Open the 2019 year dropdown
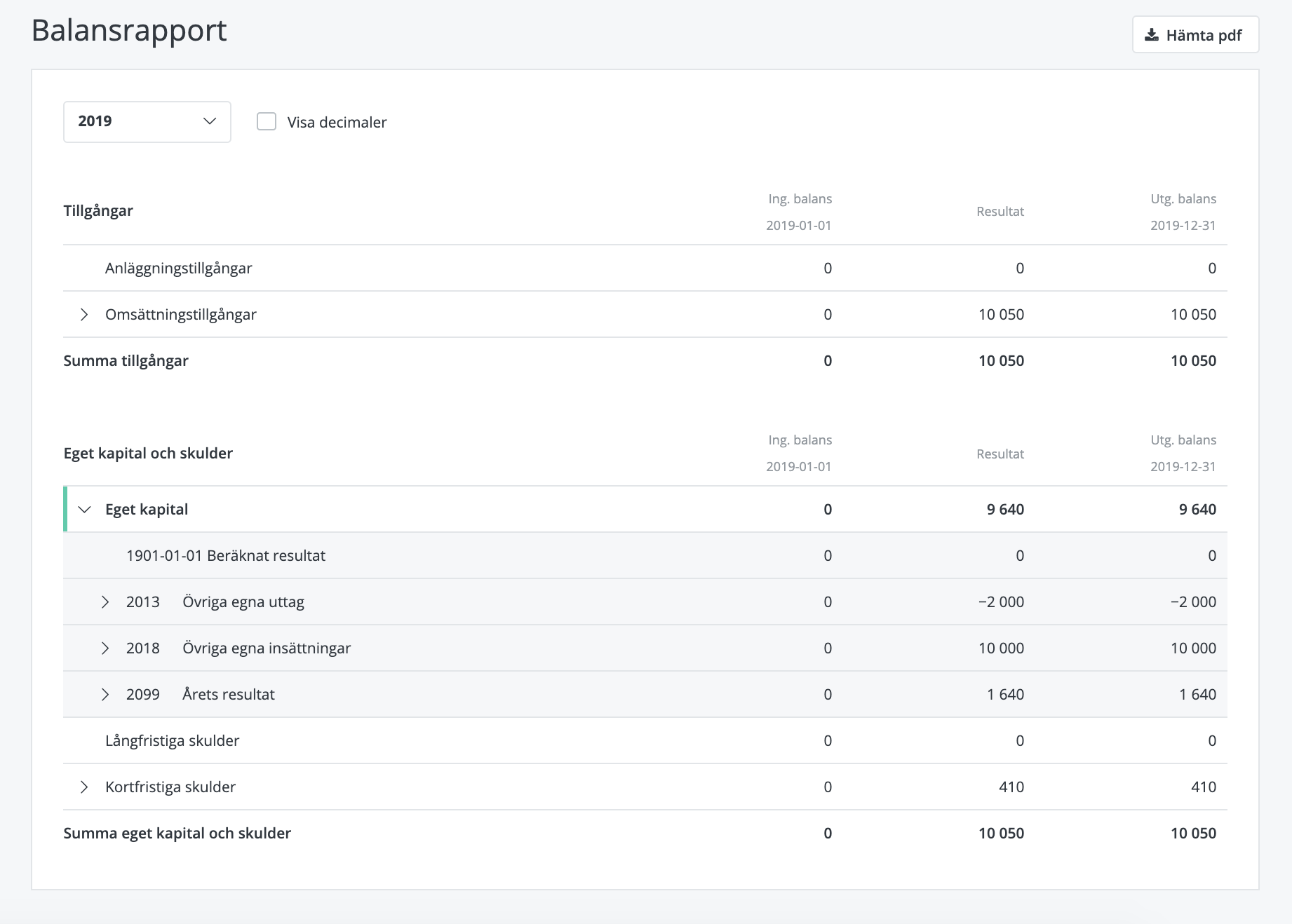 pos(147,121)
